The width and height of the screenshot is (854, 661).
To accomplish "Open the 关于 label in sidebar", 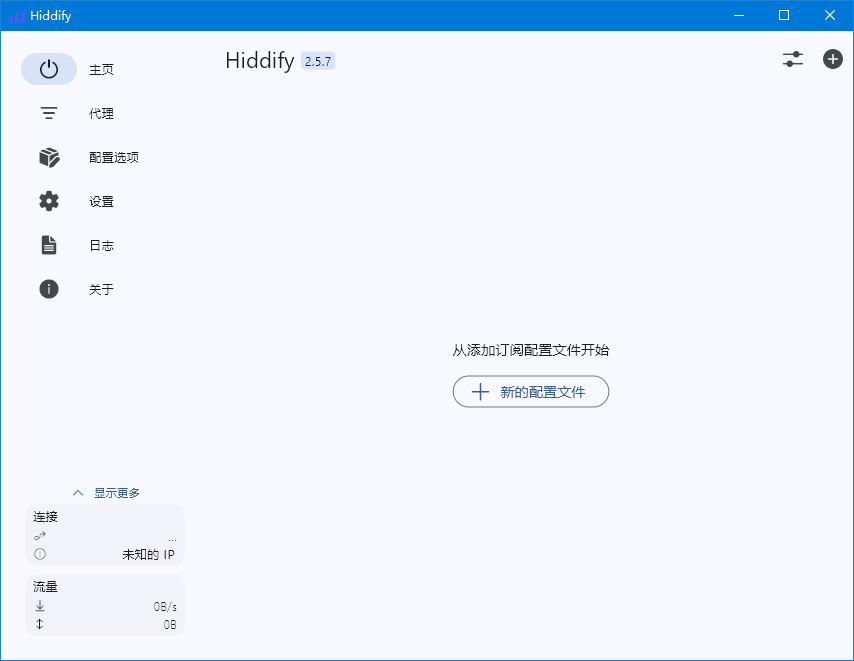I will pyautogui.click(x=101, y=289).
